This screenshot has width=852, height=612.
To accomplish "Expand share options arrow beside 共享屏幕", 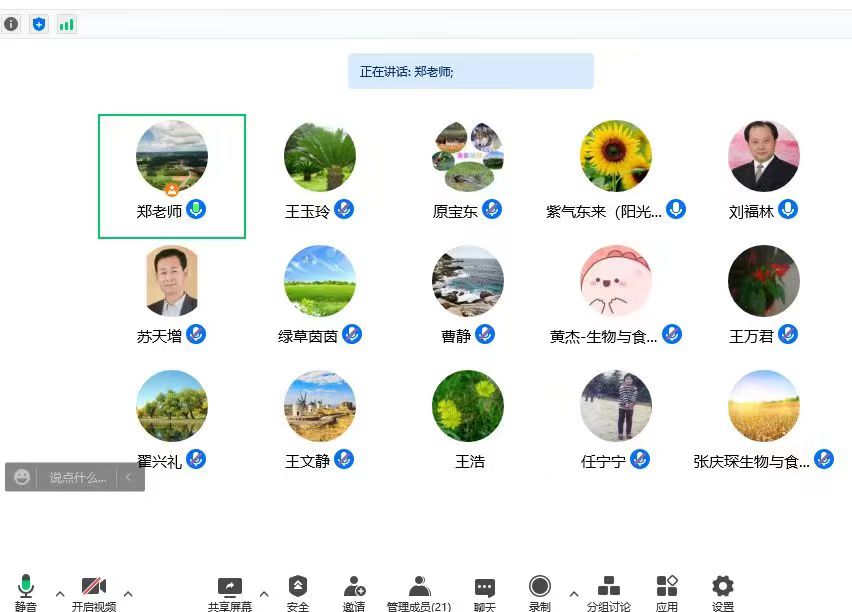I will click(264, 593).
